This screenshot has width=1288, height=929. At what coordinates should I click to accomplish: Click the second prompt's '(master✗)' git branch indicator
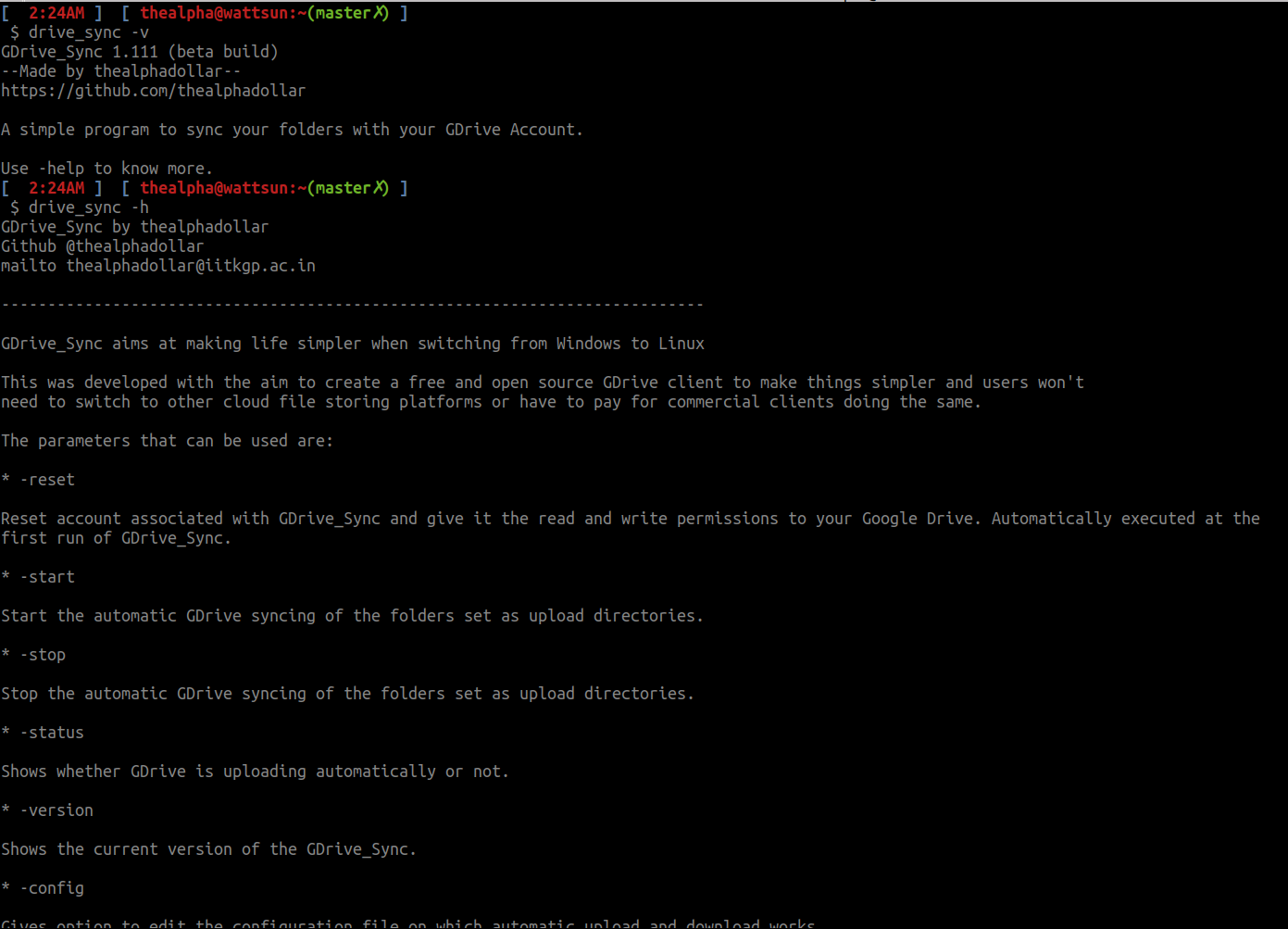click(348, 188)
